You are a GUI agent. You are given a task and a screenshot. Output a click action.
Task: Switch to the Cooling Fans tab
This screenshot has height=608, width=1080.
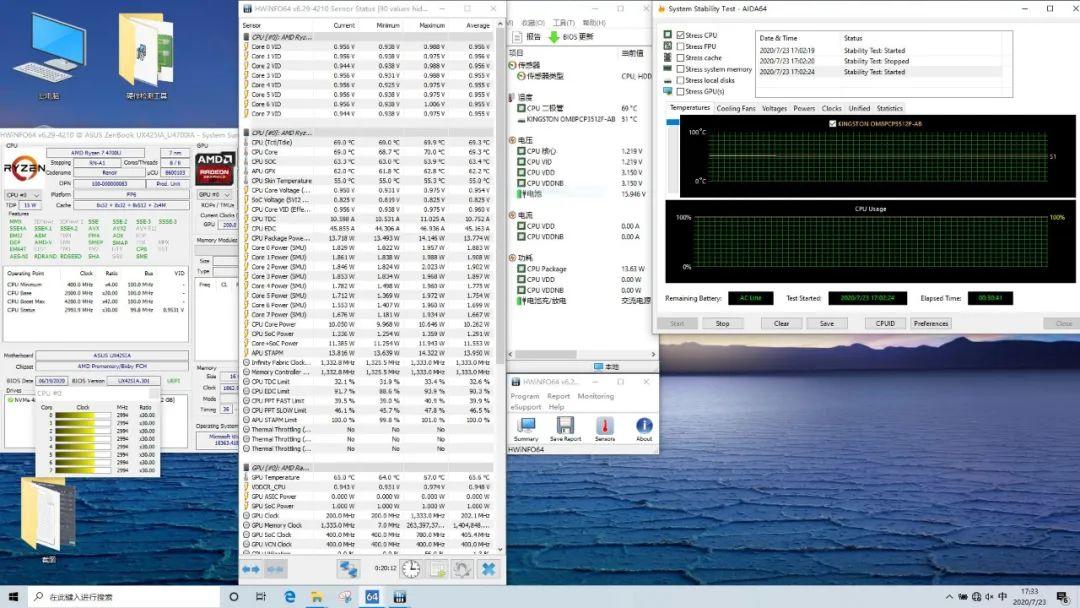[x=736, y=108]
